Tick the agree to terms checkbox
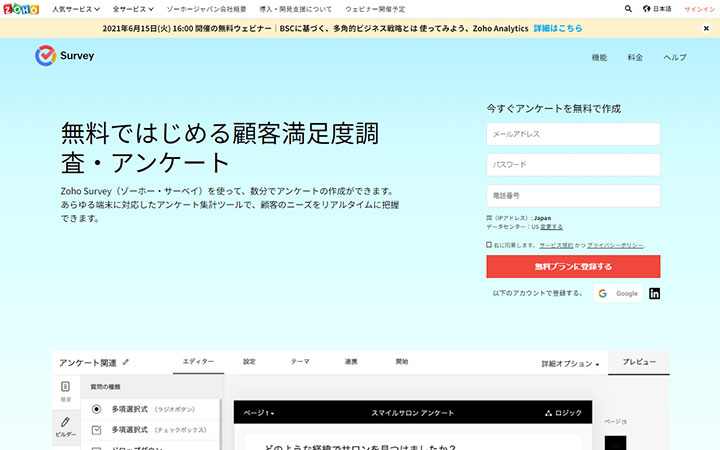 click(489, 245)
